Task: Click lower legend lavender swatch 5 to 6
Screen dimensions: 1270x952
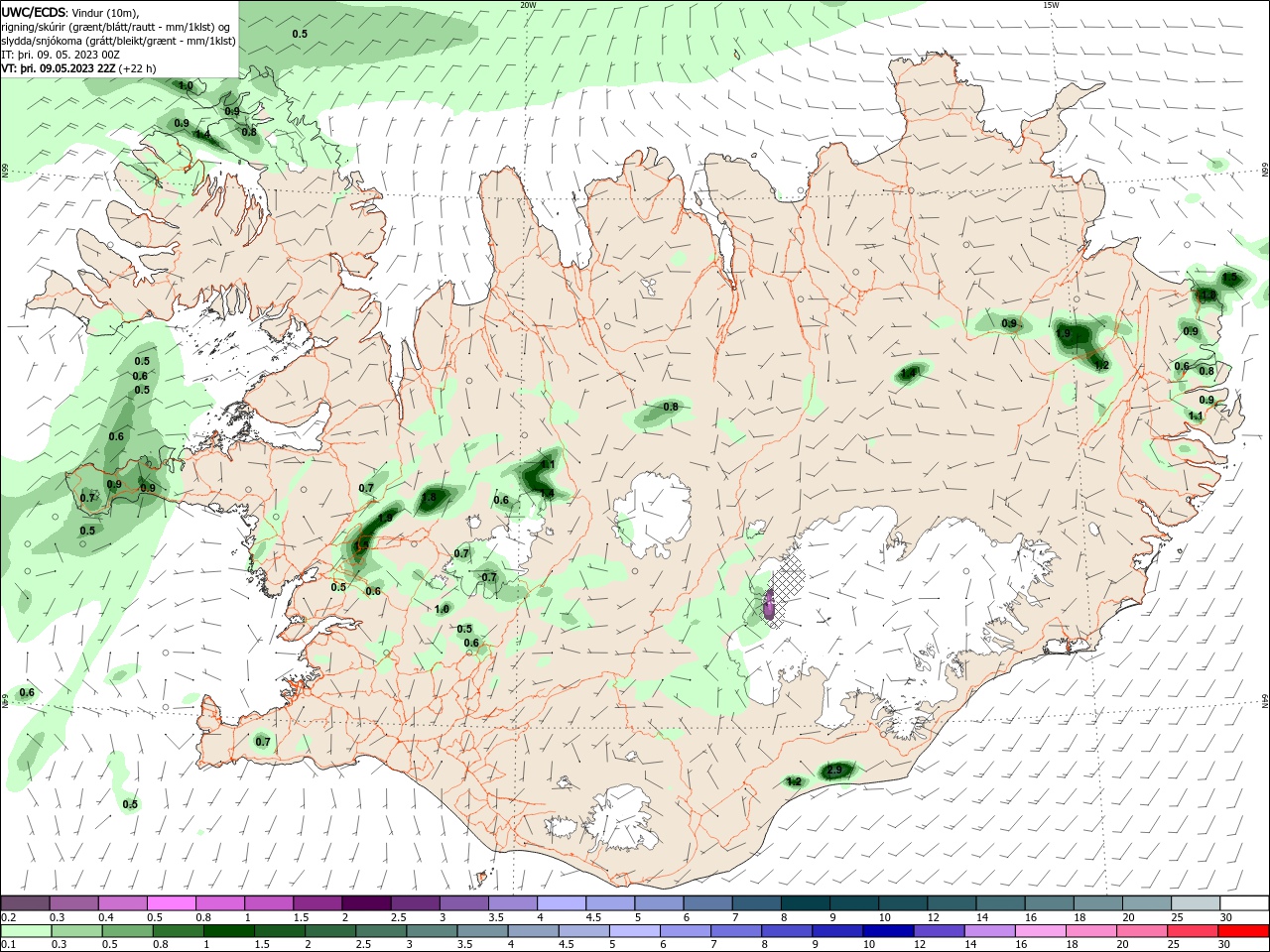Action: 633,931
